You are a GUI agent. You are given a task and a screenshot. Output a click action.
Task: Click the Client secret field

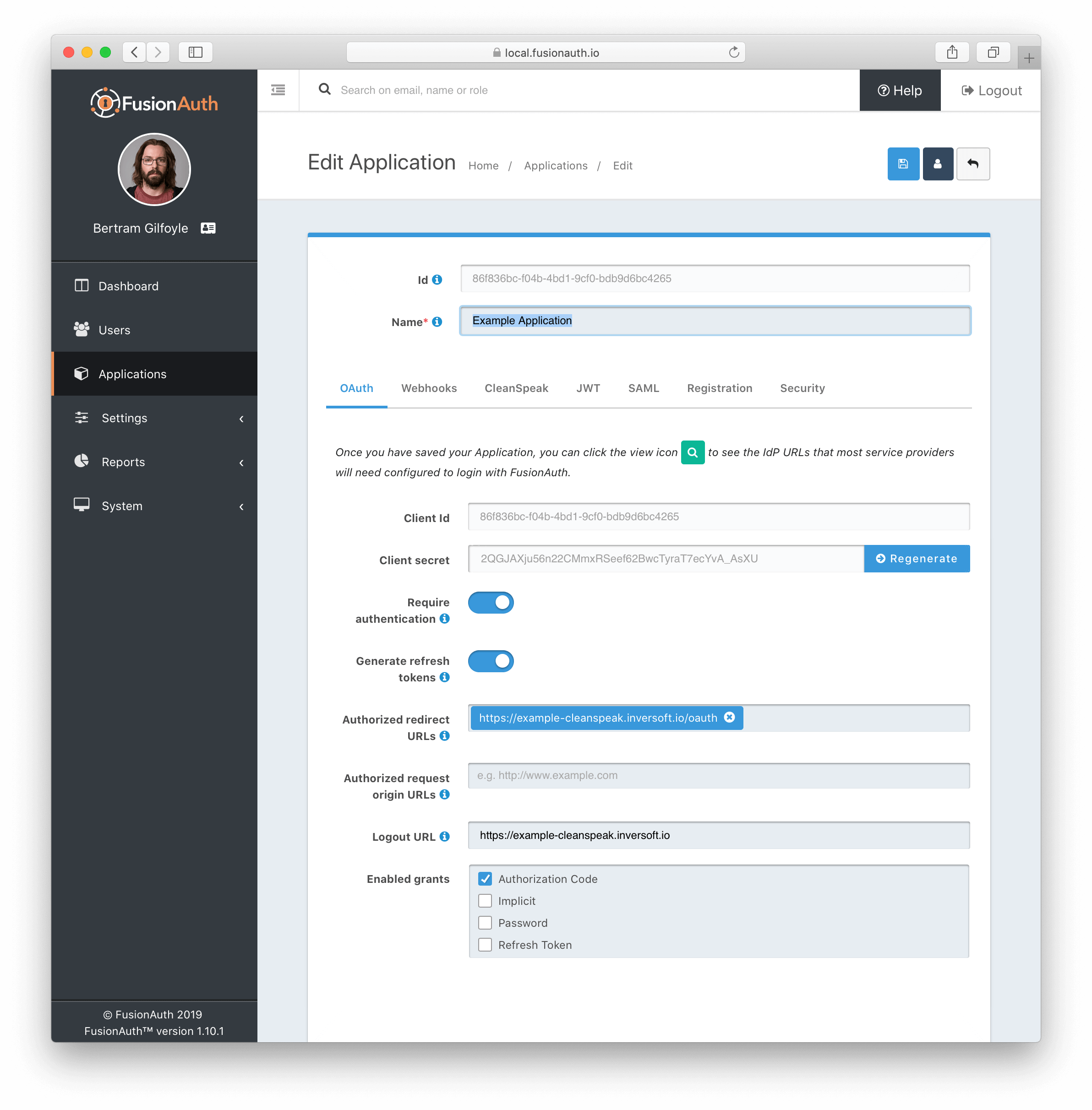point(666,559)
